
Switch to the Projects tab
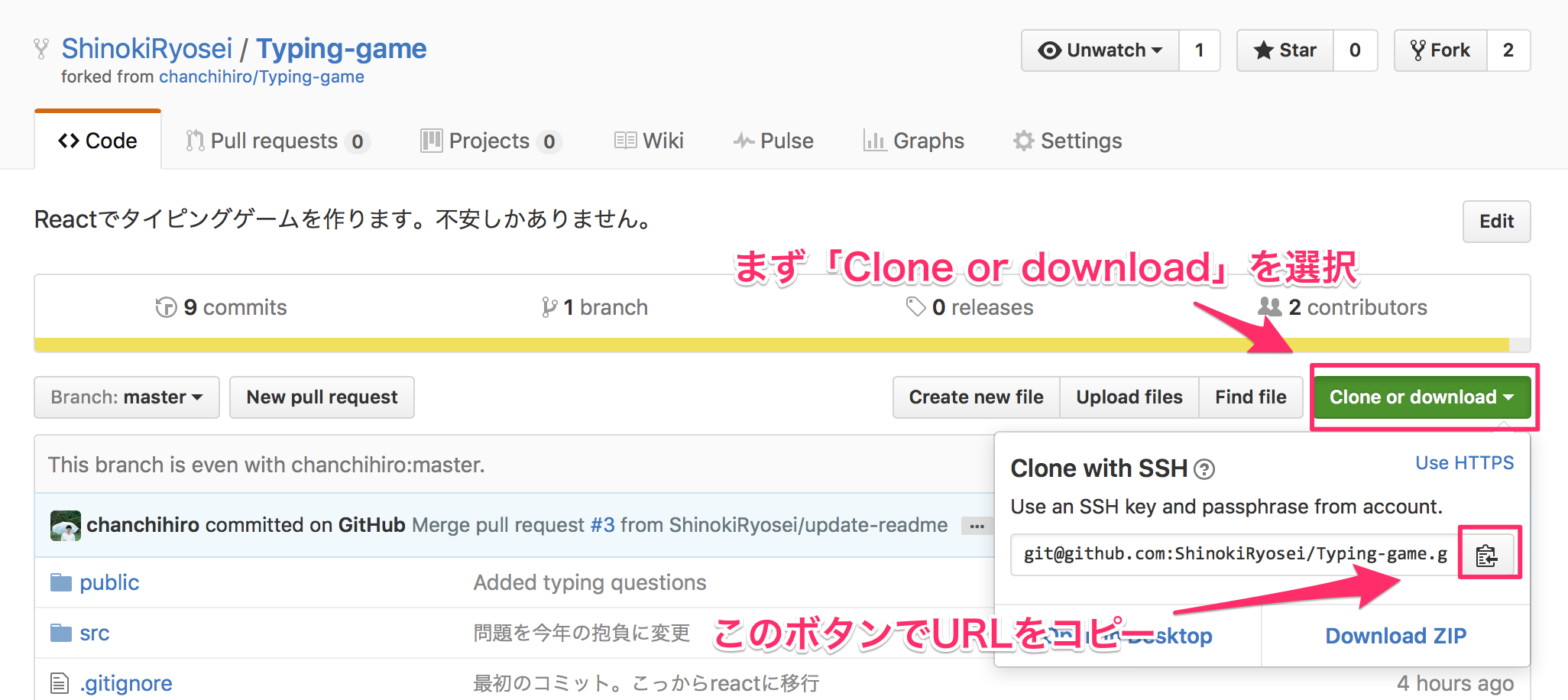point(491,141)
